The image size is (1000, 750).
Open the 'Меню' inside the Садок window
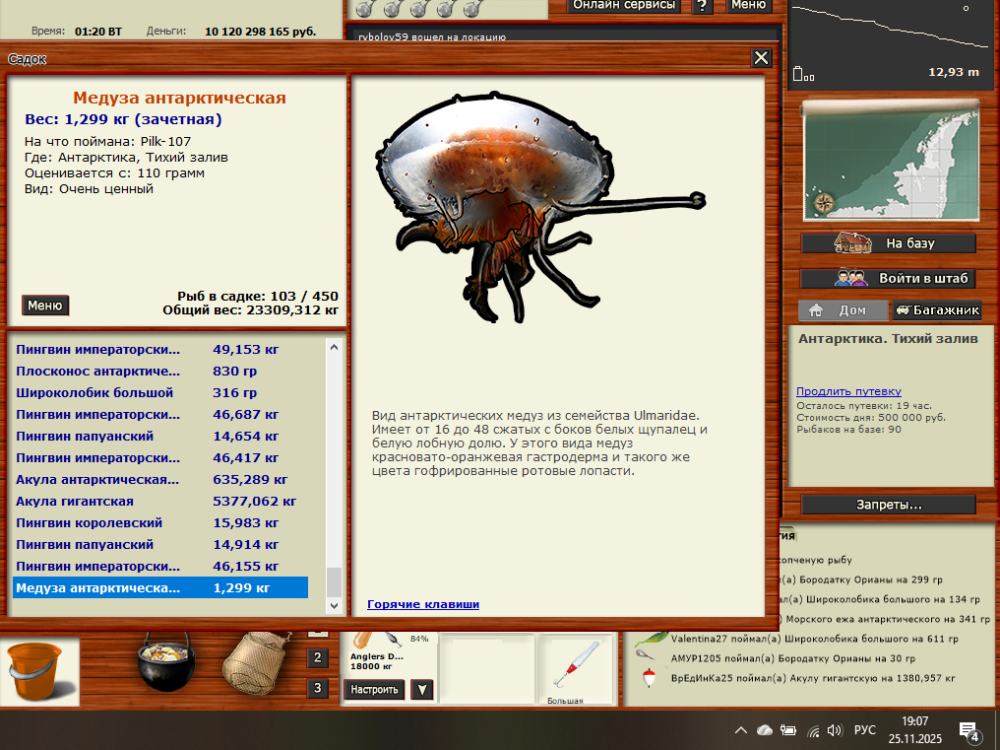click(44, 305)
